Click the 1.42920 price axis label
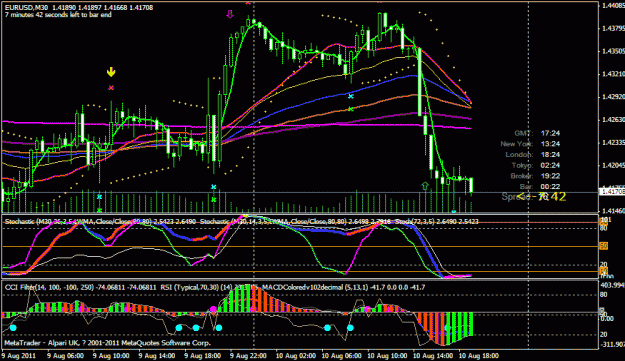This screenshot has width=625, height=361. point(613,97)
